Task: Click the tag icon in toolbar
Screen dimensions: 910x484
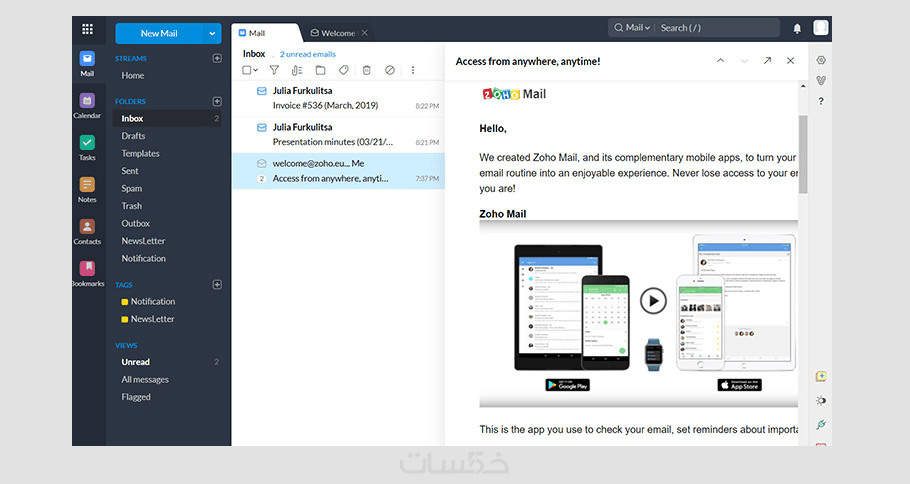Action: point(344,70)
